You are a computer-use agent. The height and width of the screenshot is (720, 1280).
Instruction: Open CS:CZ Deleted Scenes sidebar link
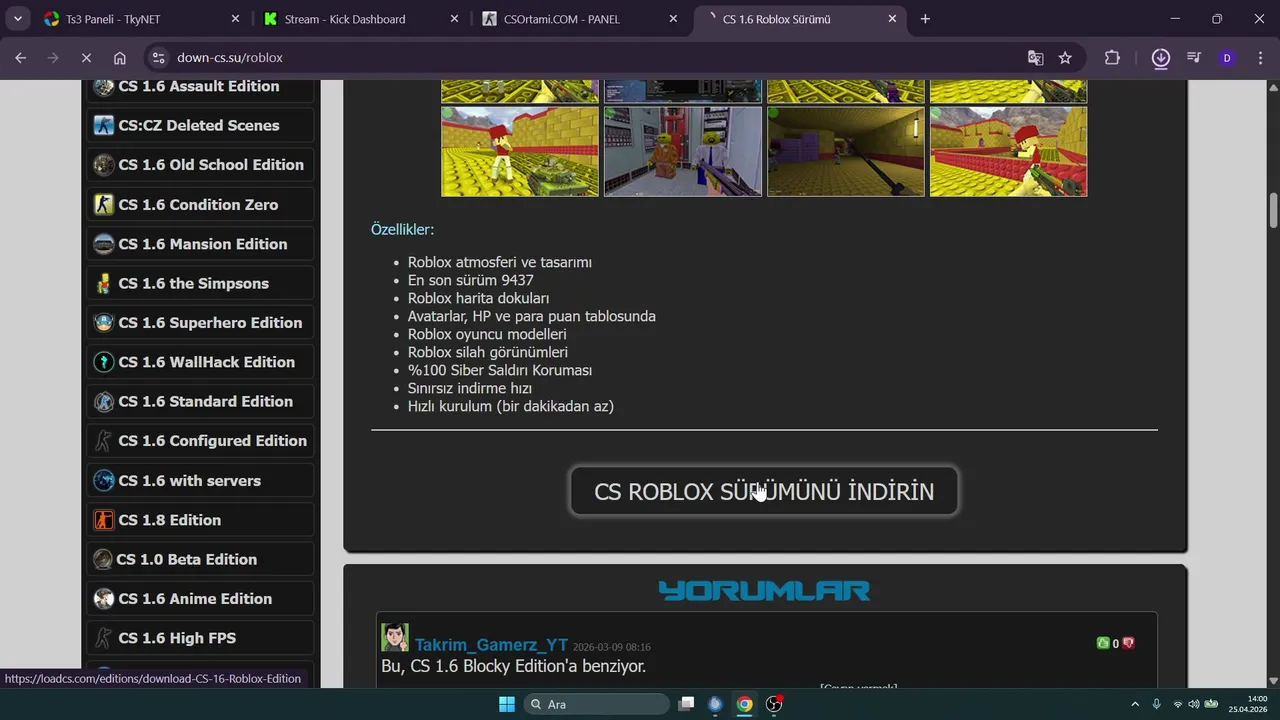tap(200, 125)
